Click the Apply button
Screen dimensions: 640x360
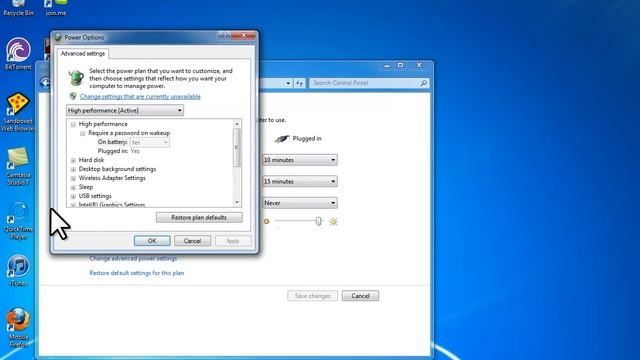[233, 241]
